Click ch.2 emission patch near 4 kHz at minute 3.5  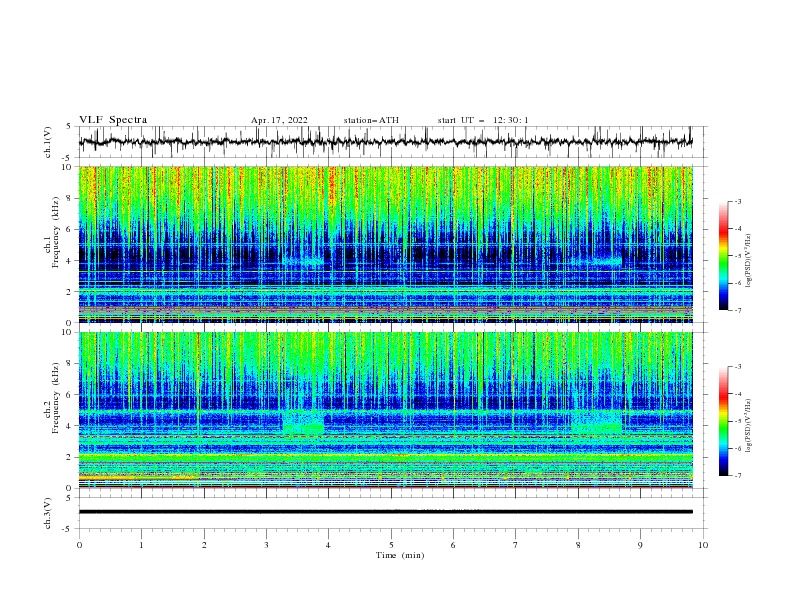(303, 423)
